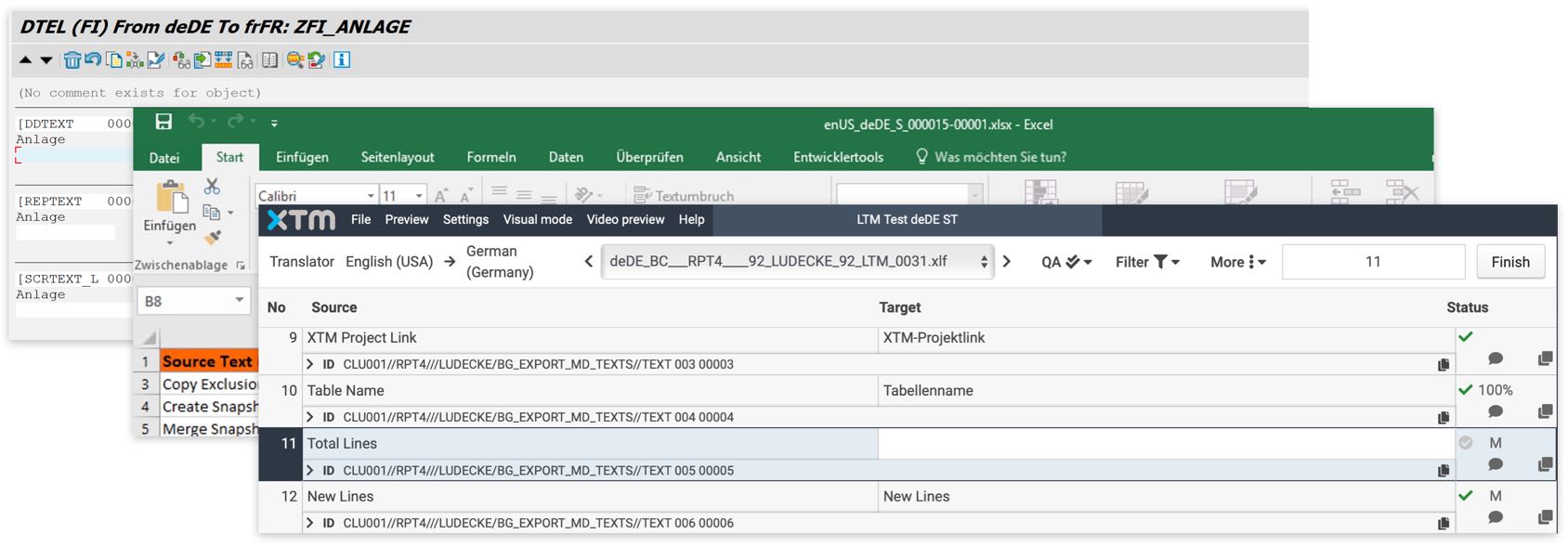Image resolution: width=1568 pixels, height=547 pixels.
Task: Open the Settings menu in XTM
Action: [465, 220]
